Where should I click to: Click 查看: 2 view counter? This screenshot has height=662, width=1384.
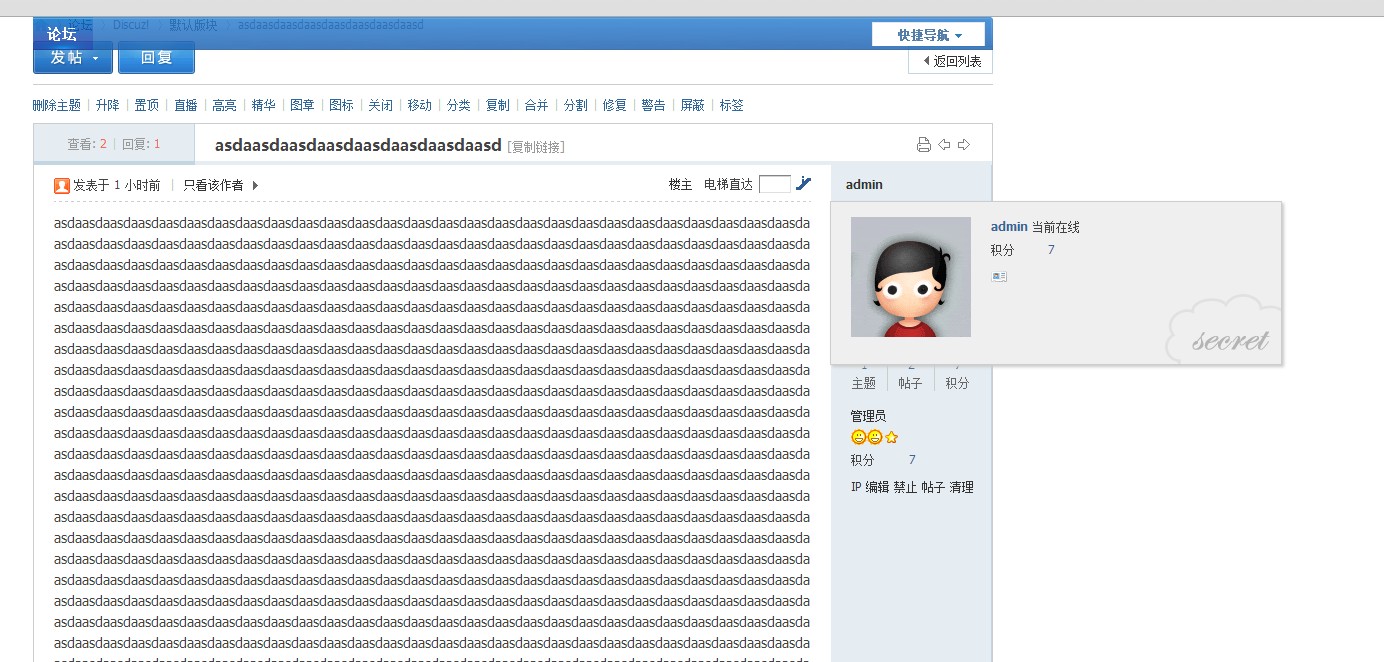(x=87, y=144)
